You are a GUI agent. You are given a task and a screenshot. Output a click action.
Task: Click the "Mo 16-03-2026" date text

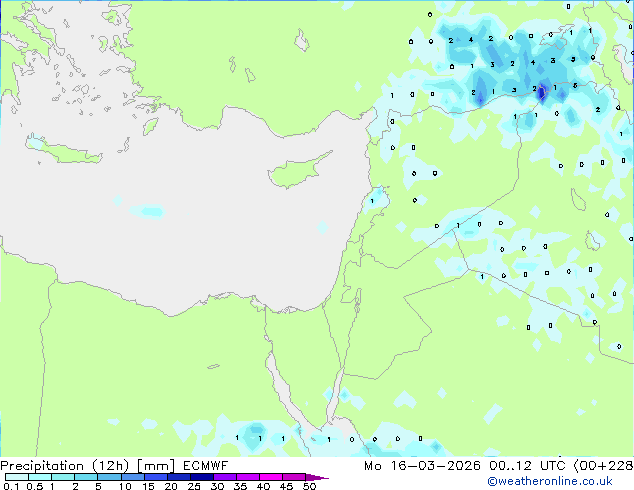click(x=422, y=466)
